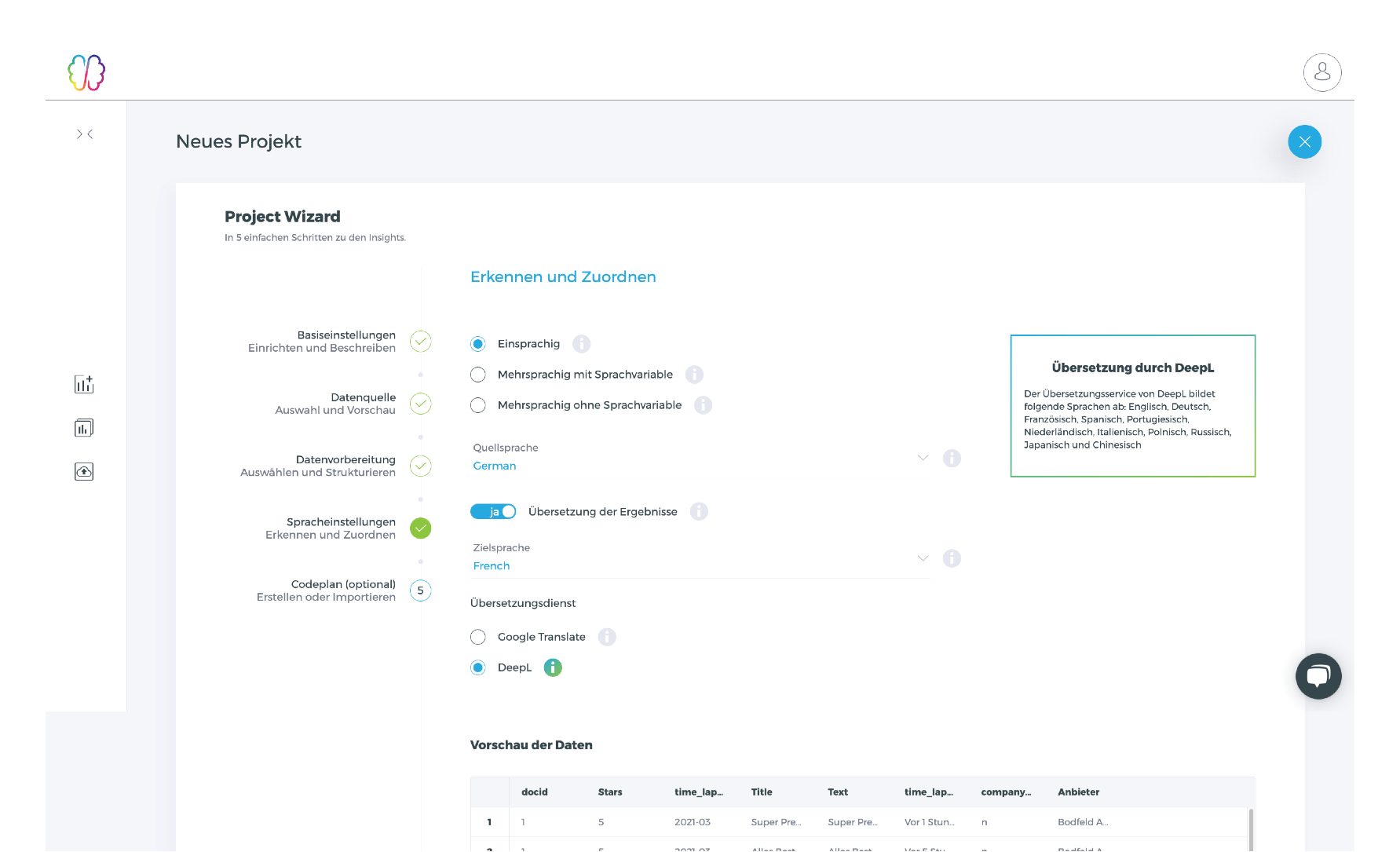Image resolution: width=1400 pixels, height=852 pixels.
Task: Click the company column header
Action: 1006,792
